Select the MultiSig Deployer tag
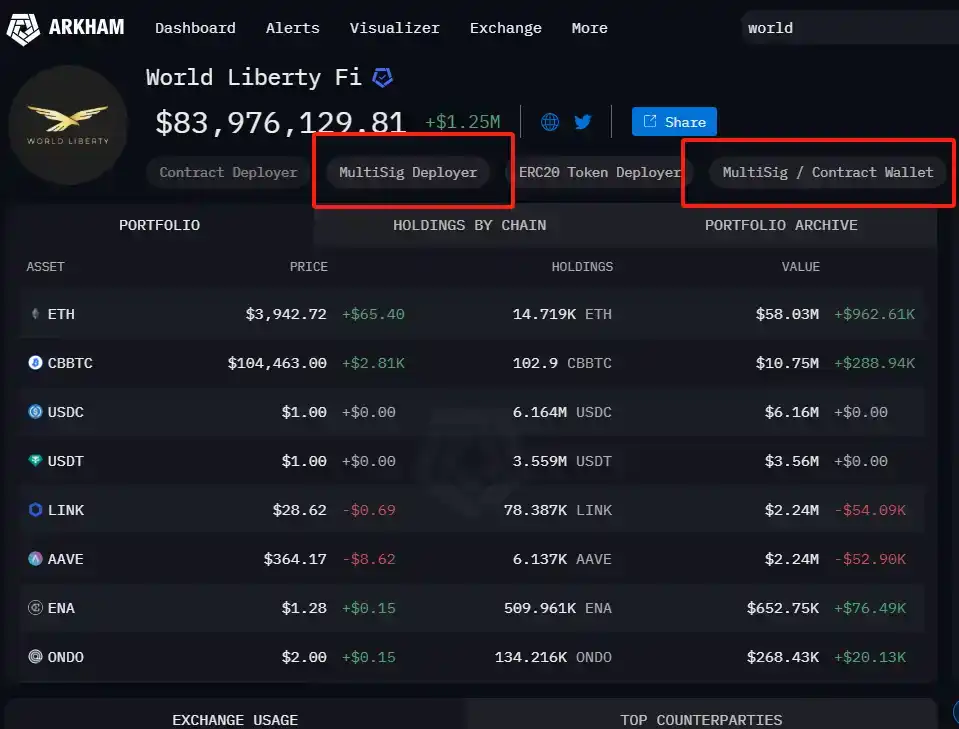Viewport: 959px width, 729px height. (x=408, y=172)
